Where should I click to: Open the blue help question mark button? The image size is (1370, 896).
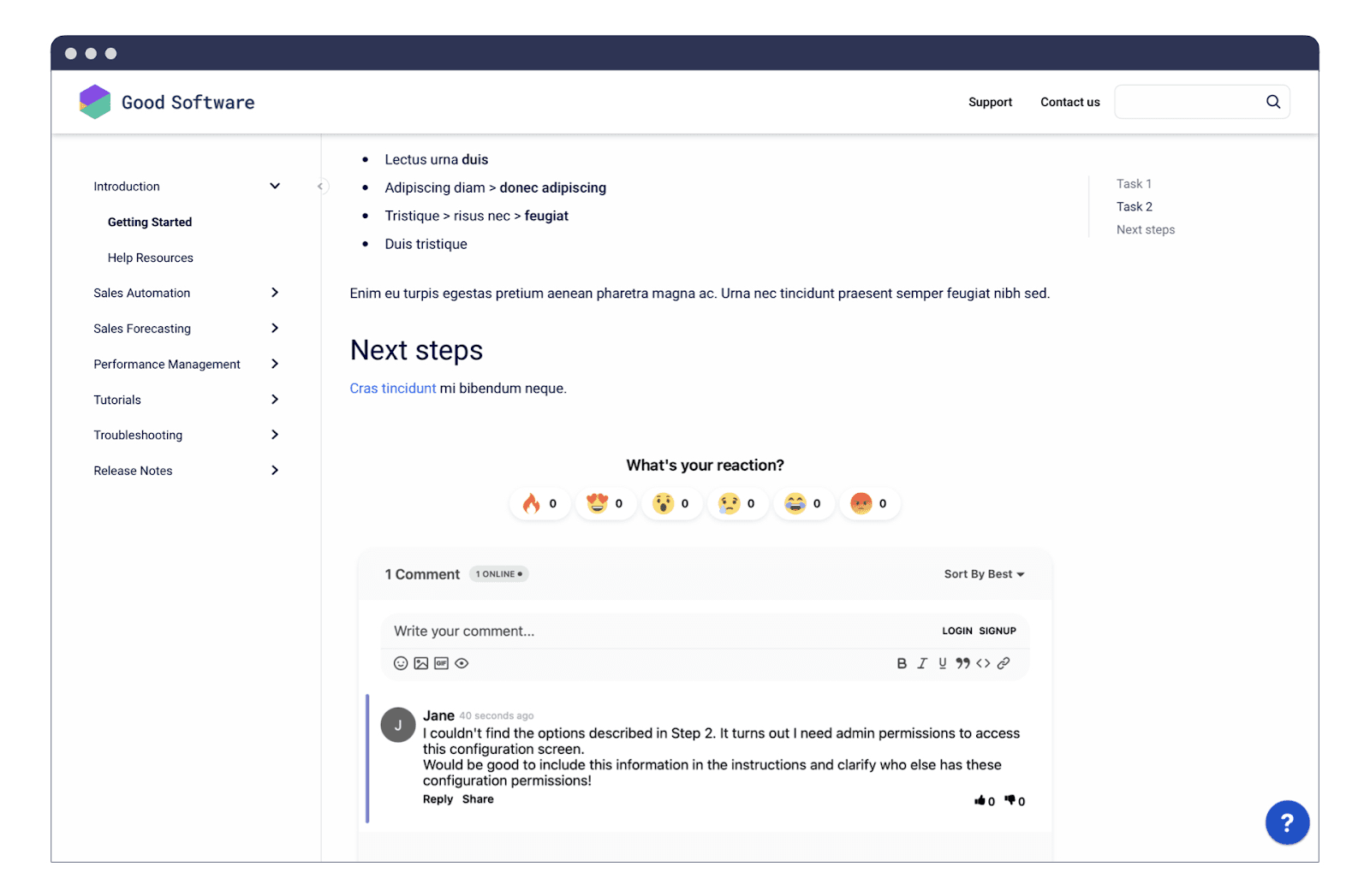point(1286,822)
